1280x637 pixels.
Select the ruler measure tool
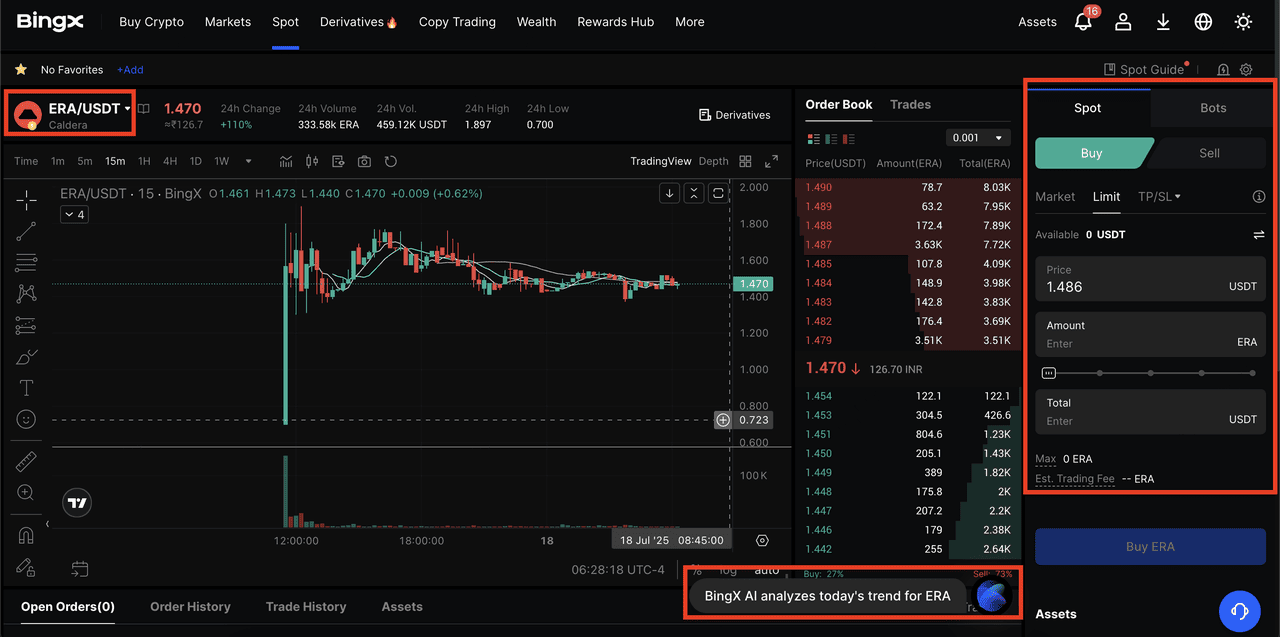pyautogui.click(x=26, y=461)
